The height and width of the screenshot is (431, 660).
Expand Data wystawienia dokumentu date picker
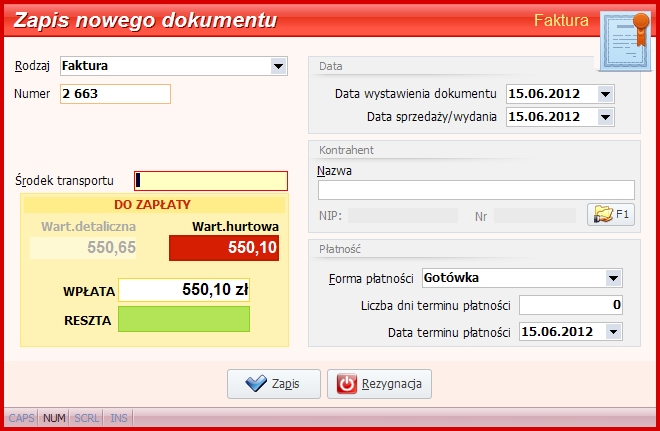click(605, 94)
